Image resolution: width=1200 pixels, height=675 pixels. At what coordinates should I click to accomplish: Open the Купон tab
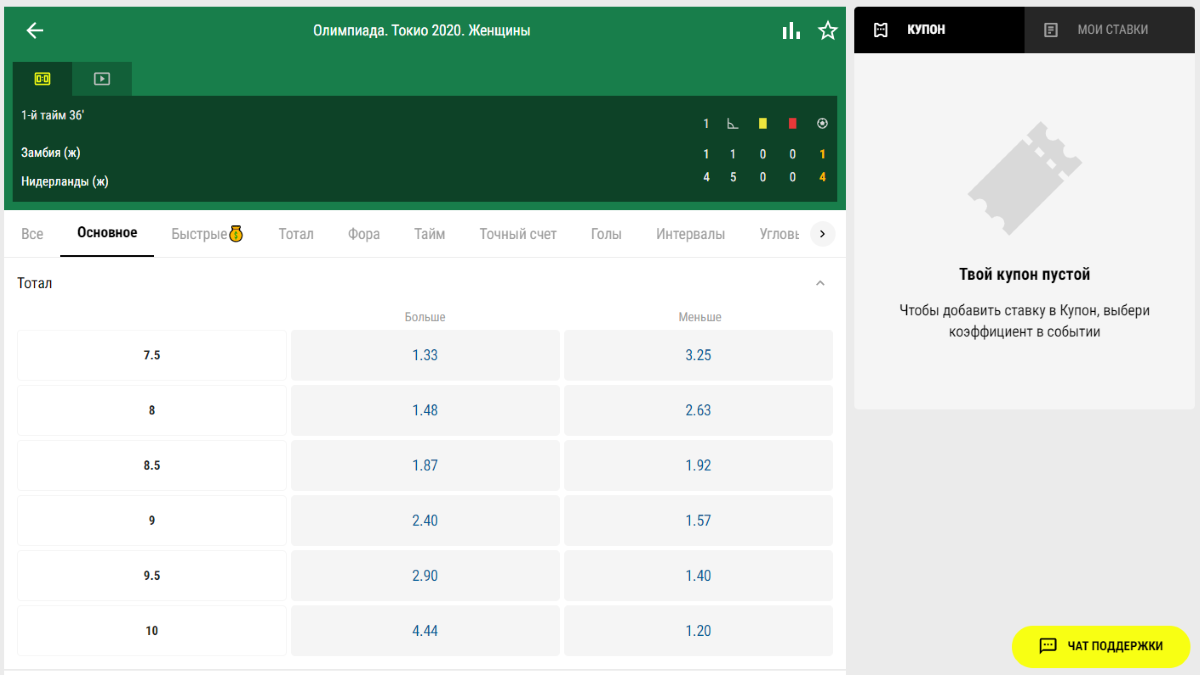(938, 30)
